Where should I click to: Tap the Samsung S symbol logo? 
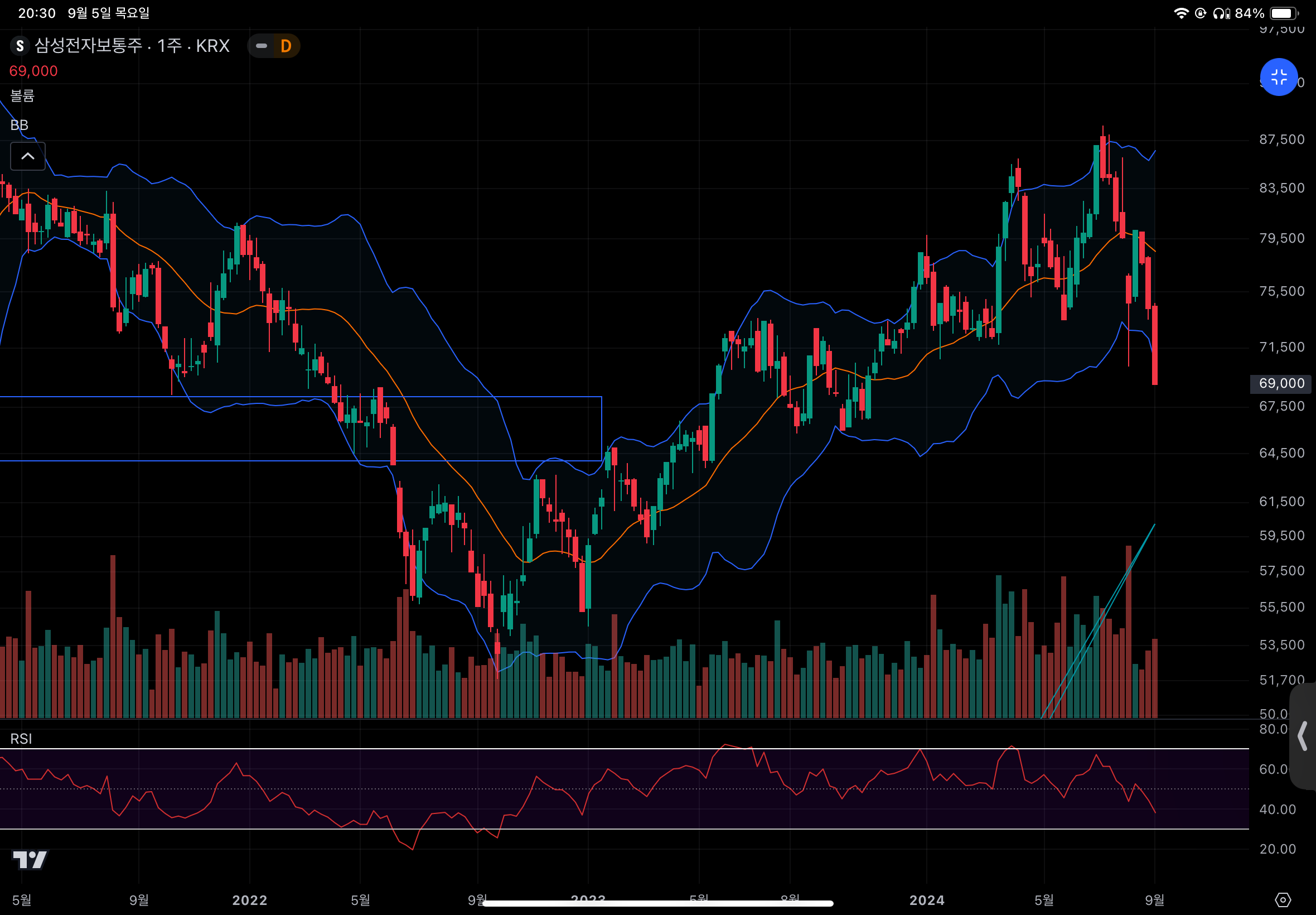tap(20, 46)
